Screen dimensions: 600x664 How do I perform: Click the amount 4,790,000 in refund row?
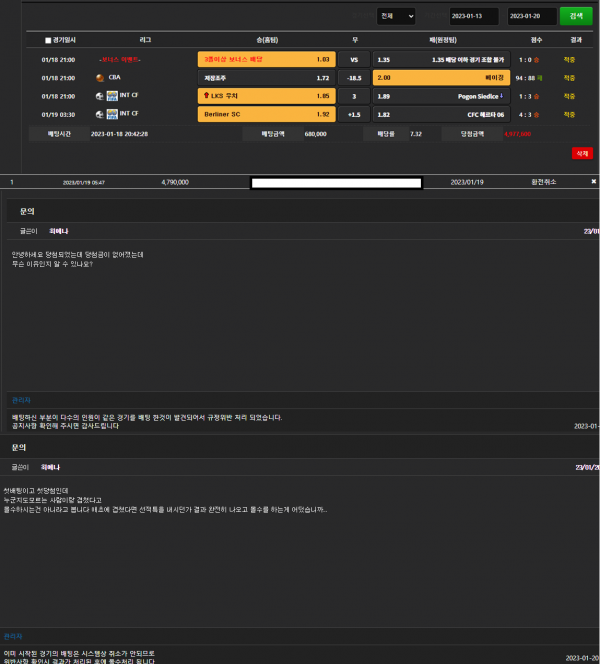(175, 182)
